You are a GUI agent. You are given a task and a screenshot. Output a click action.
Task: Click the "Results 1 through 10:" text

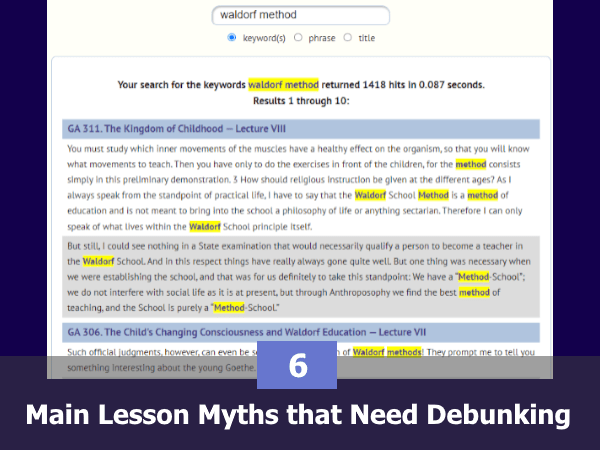click(x=301, y=101)
